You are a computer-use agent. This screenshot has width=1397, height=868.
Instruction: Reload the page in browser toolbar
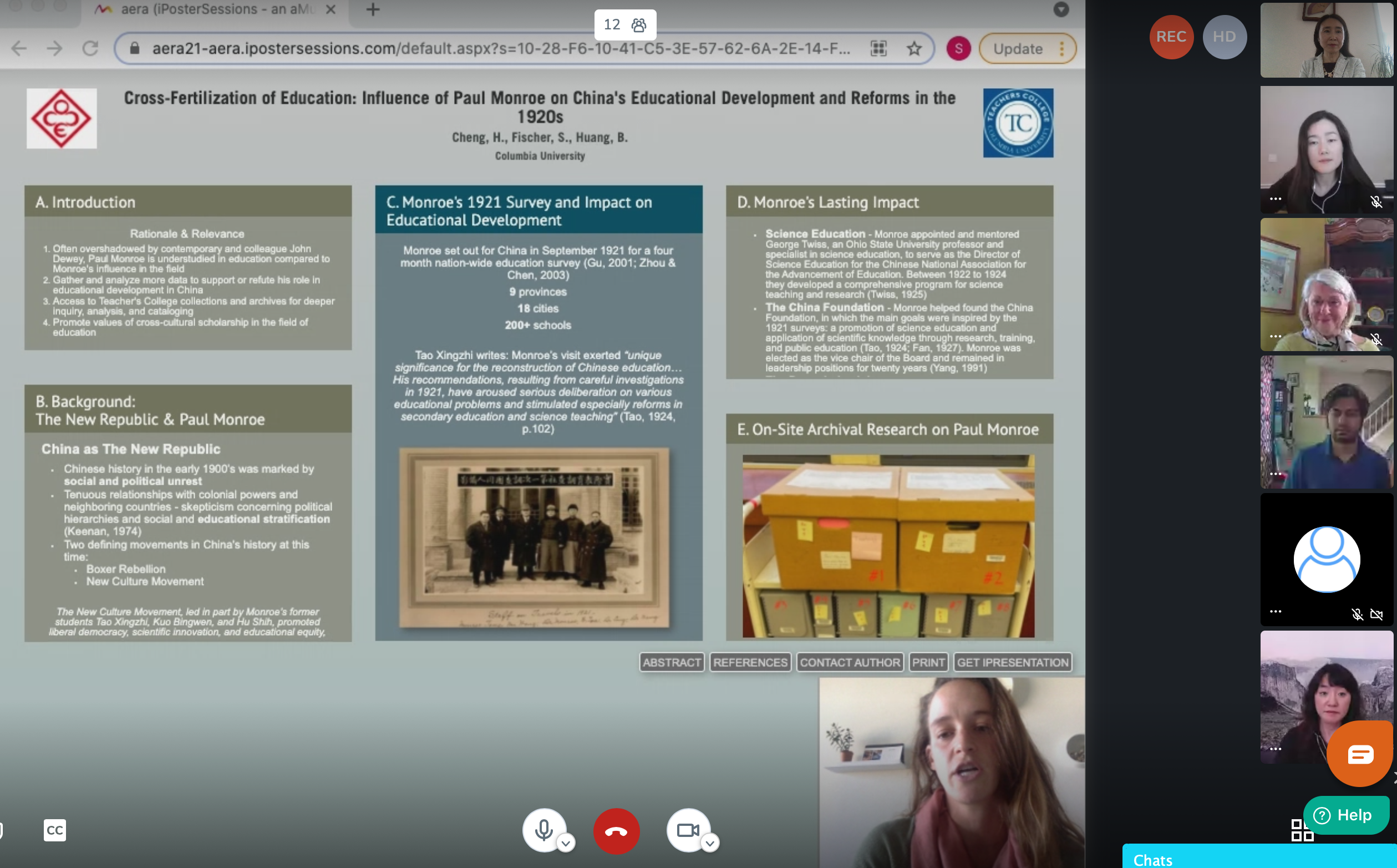point(90,48)
